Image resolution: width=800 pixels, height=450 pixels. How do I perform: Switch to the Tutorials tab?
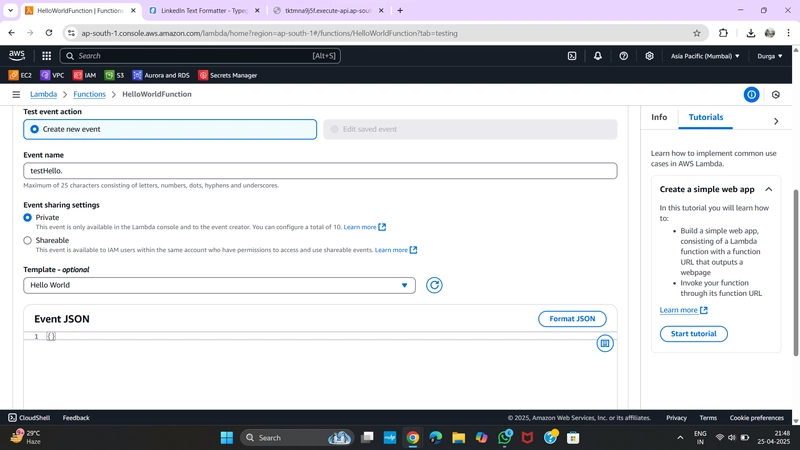pyautogui.click(x=706, y=117)
